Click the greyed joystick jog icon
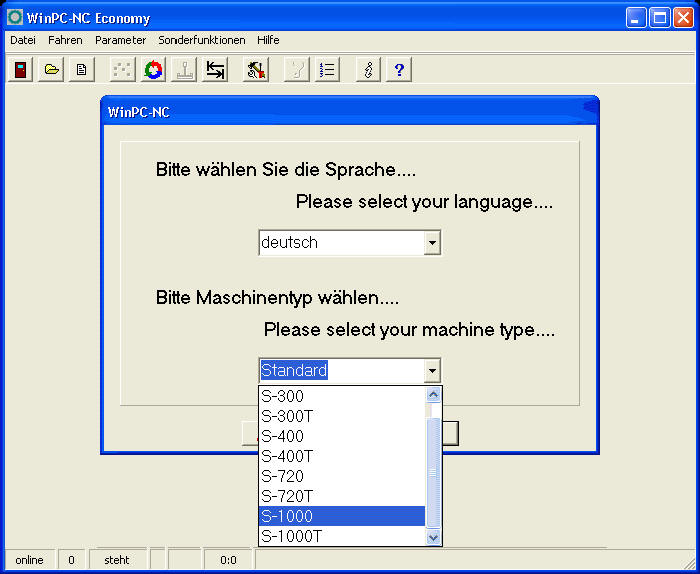The width and height of the screenshot is (700, 574). (x=184, y=70)
